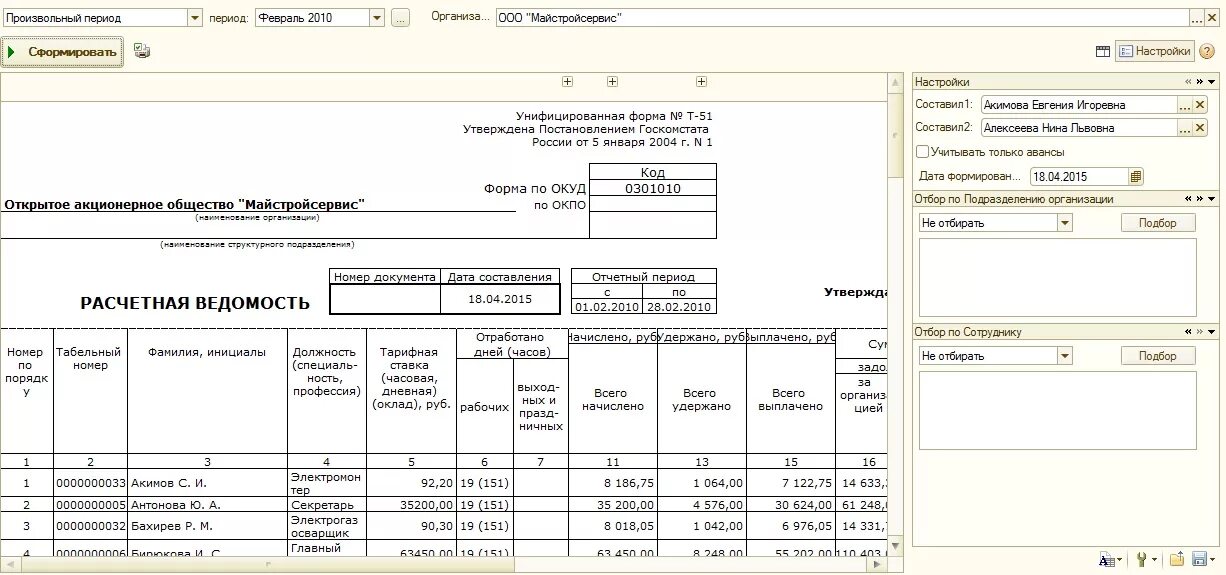
Task: Click right double arrow in Подразделению filter header
Action: coord(1200,199)
